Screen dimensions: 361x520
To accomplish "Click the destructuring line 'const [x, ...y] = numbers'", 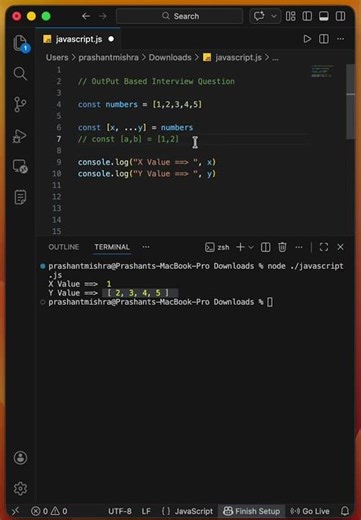I will point(135,127).
